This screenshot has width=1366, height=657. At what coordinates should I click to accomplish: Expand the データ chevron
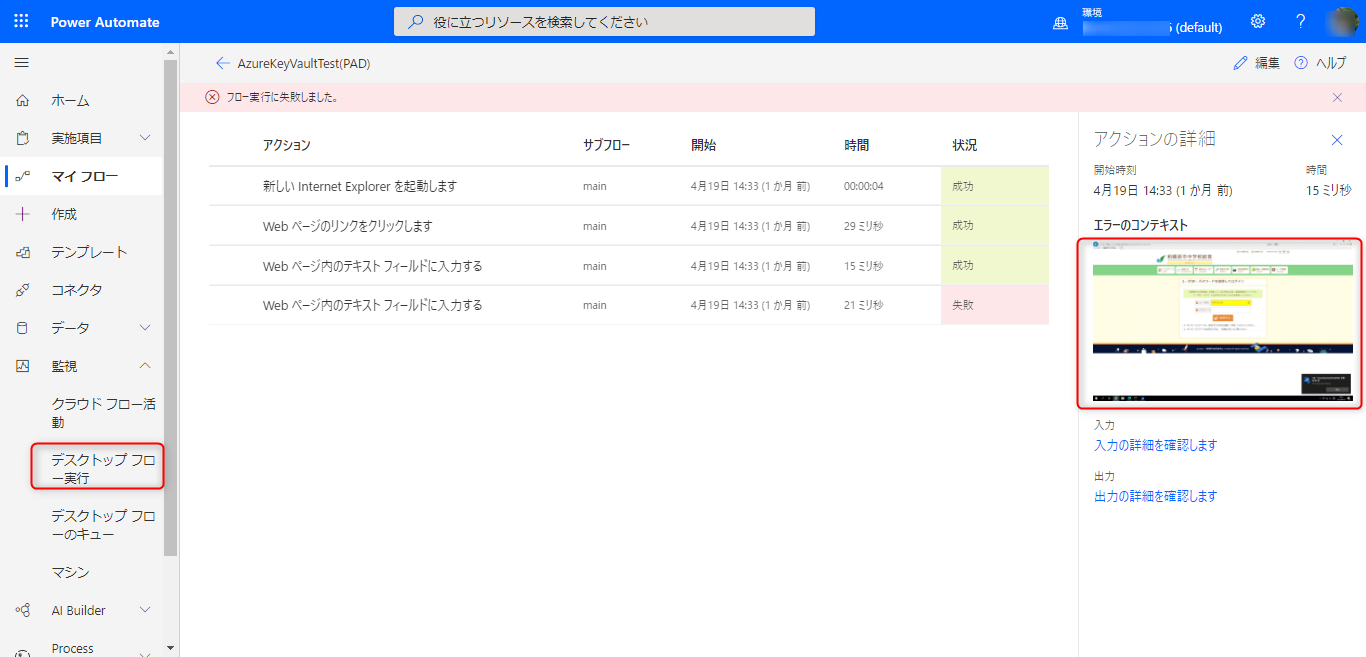point(145,328)
